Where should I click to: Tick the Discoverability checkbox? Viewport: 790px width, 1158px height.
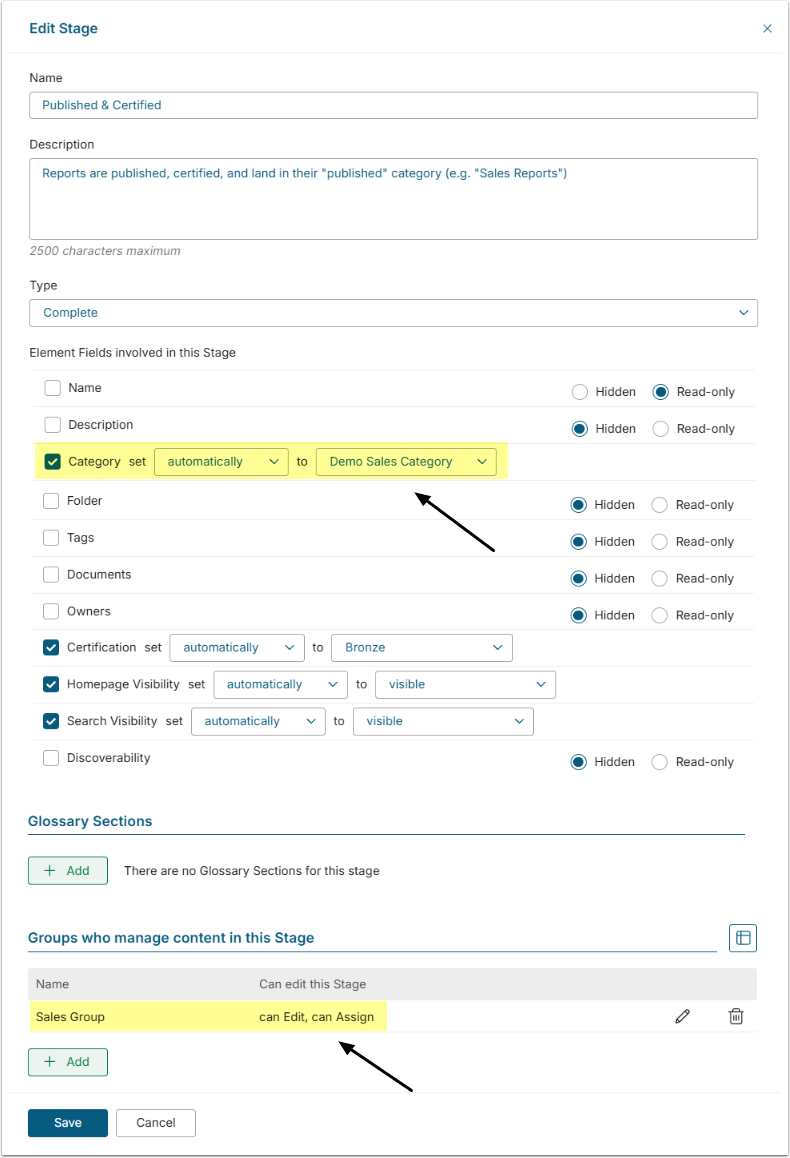pyautogui.click(x=52, y=758)
